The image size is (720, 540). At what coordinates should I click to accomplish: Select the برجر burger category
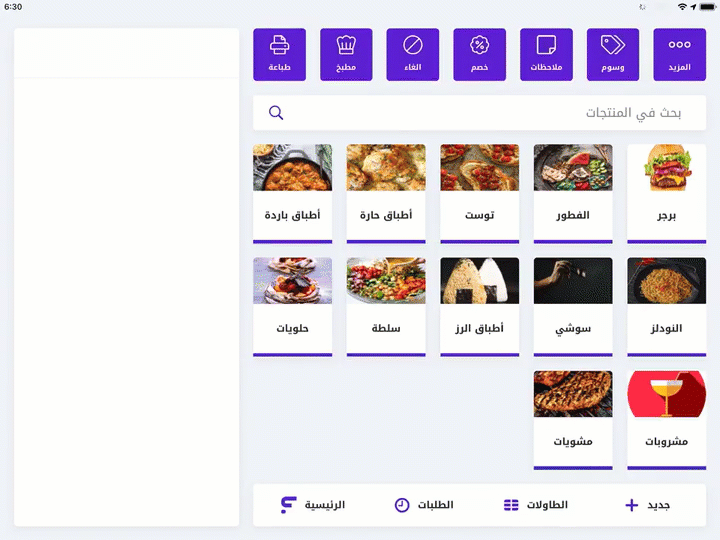[666, 193]
